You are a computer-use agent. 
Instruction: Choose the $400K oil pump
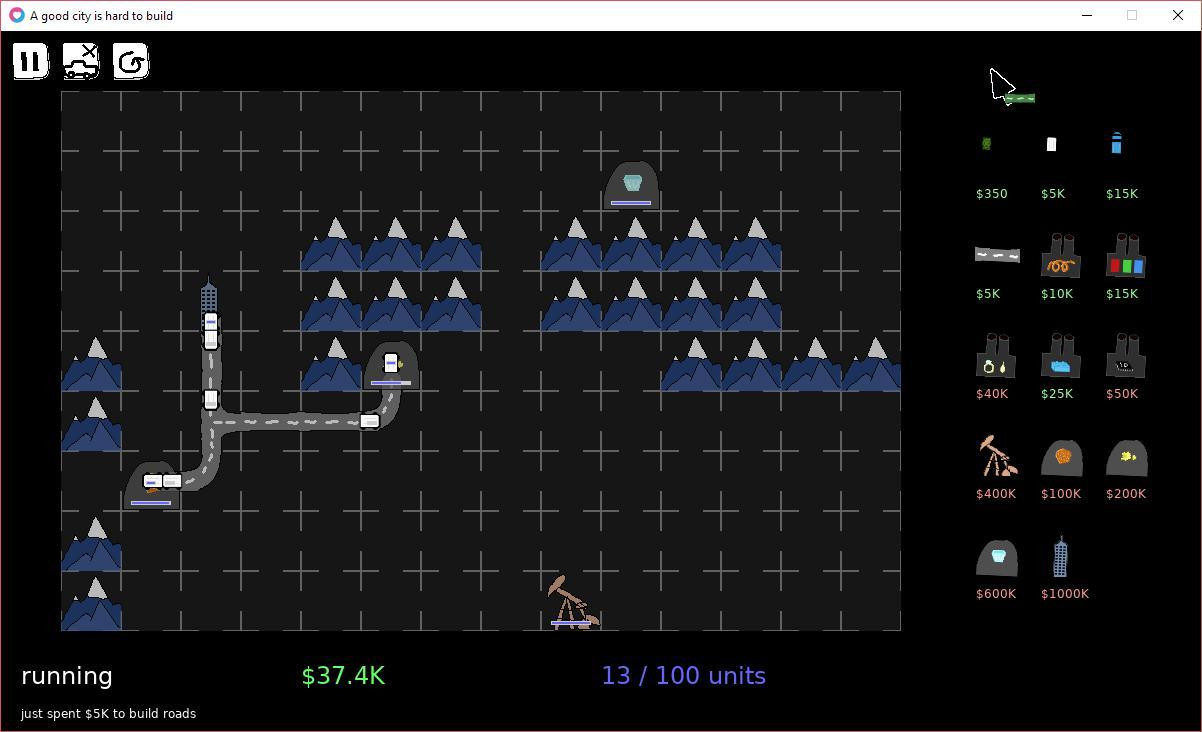[x=997, y=456]
